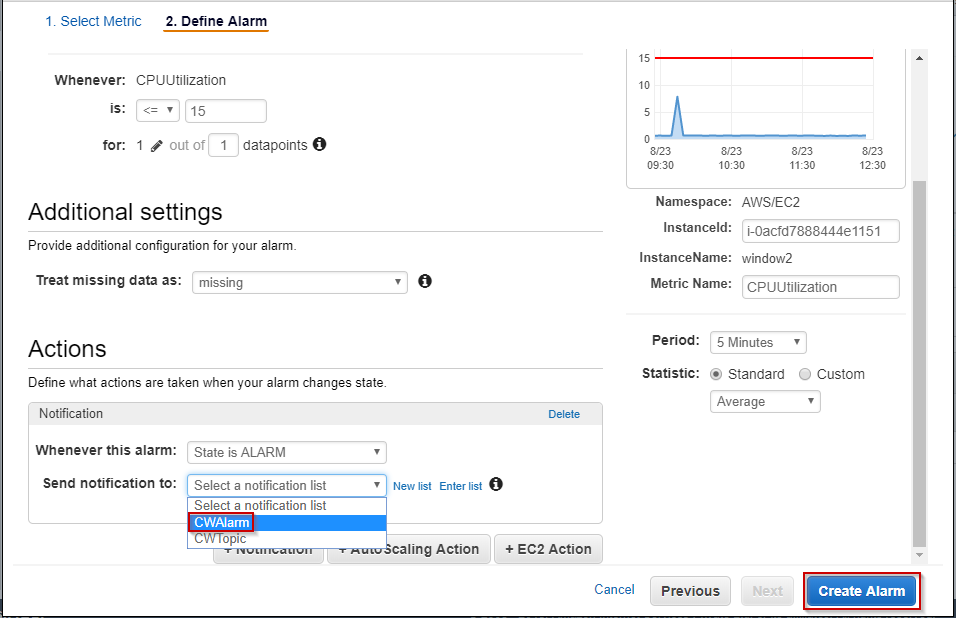This screenshot has width=956, height=618.
Task: Open the Whenever this alarm state dropdown
Action: (286, 452)
